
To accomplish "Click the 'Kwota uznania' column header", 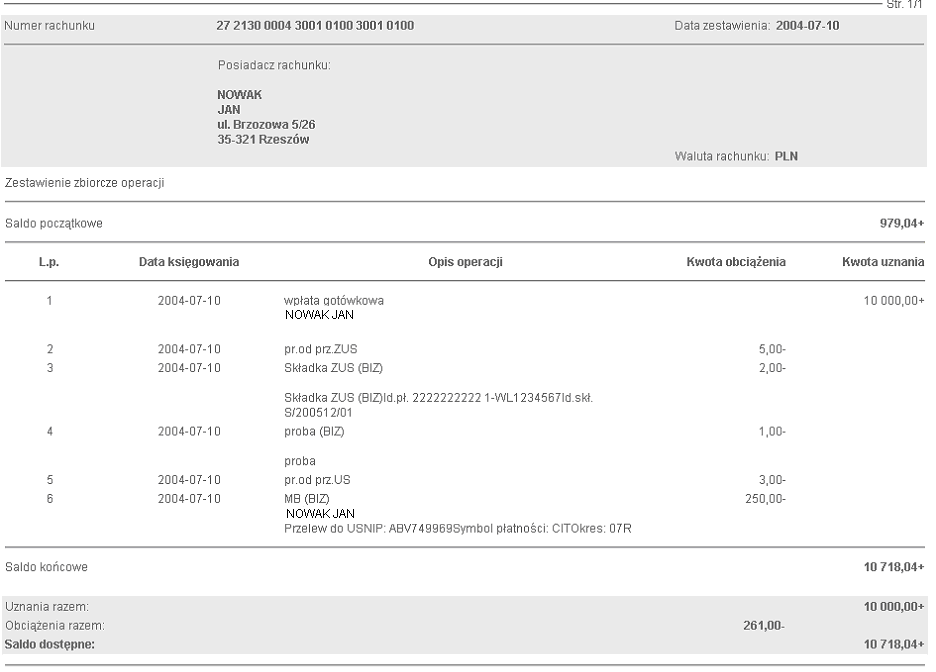I will click(883, 261).
